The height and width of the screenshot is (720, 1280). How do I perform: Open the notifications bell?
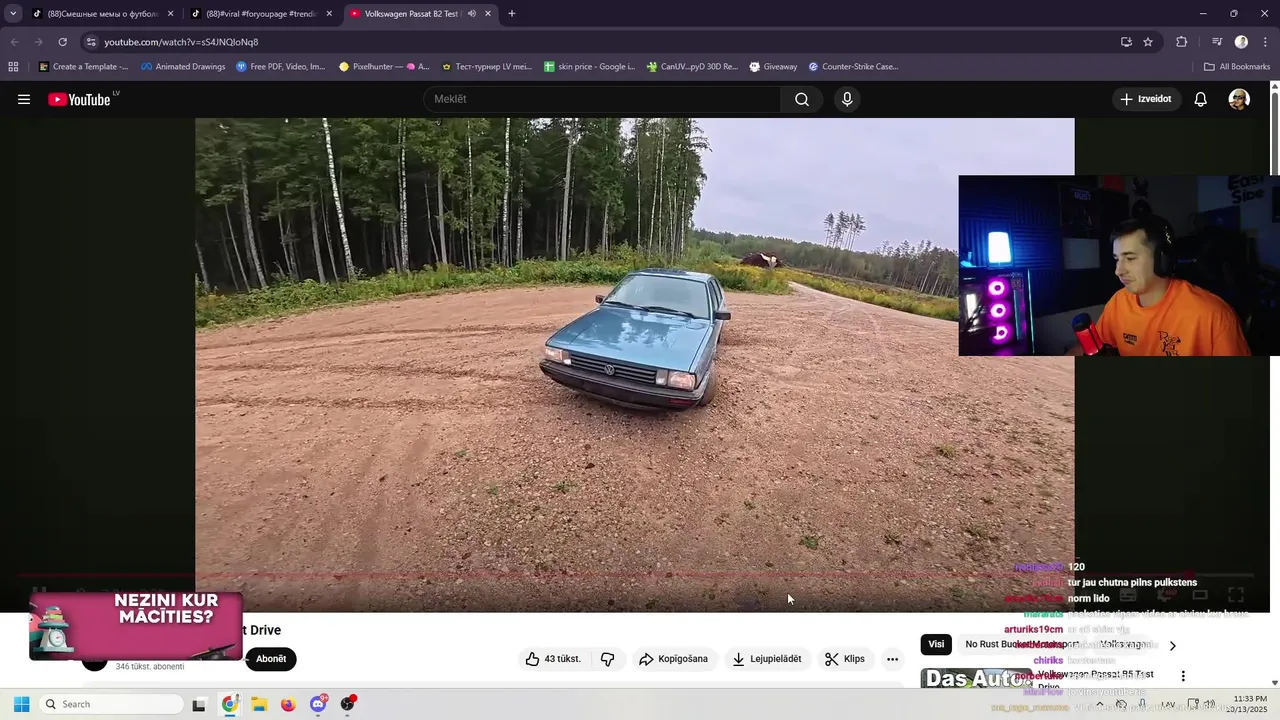click(x=1201, y=99)
